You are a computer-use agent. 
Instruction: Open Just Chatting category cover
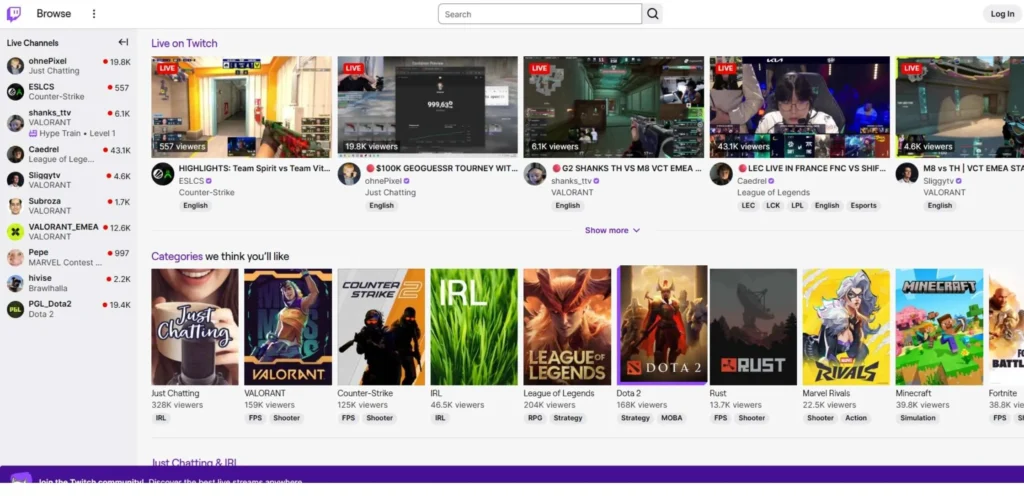pyautogui.click(x=195, y=327)
